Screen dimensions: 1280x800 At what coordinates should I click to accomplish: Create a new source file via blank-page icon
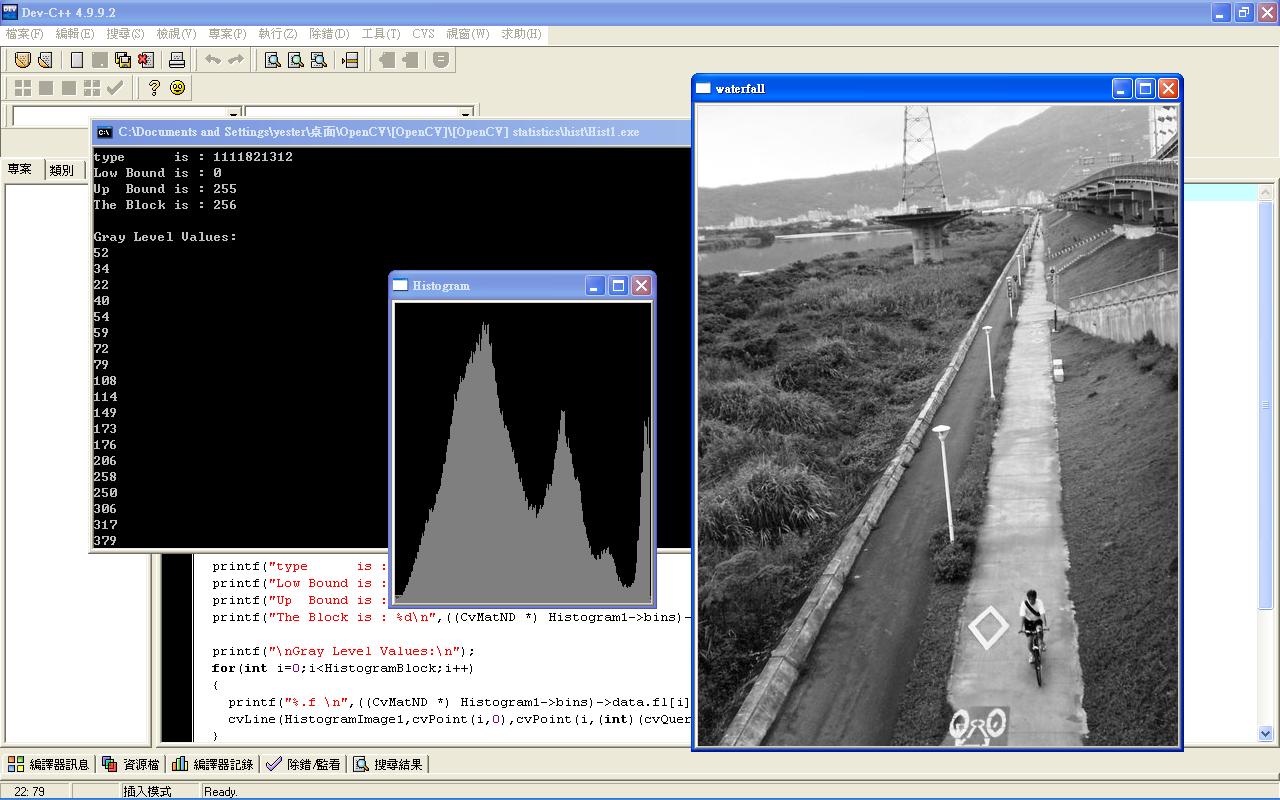(x=77, y=60)
